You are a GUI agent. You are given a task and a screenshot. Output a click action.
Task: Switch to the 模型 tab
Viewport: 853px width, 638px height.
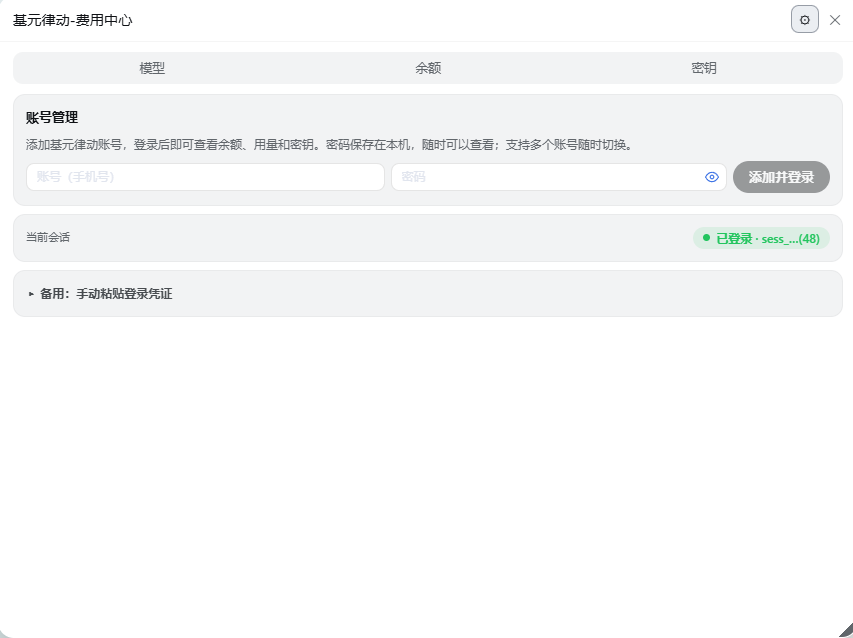152,68
